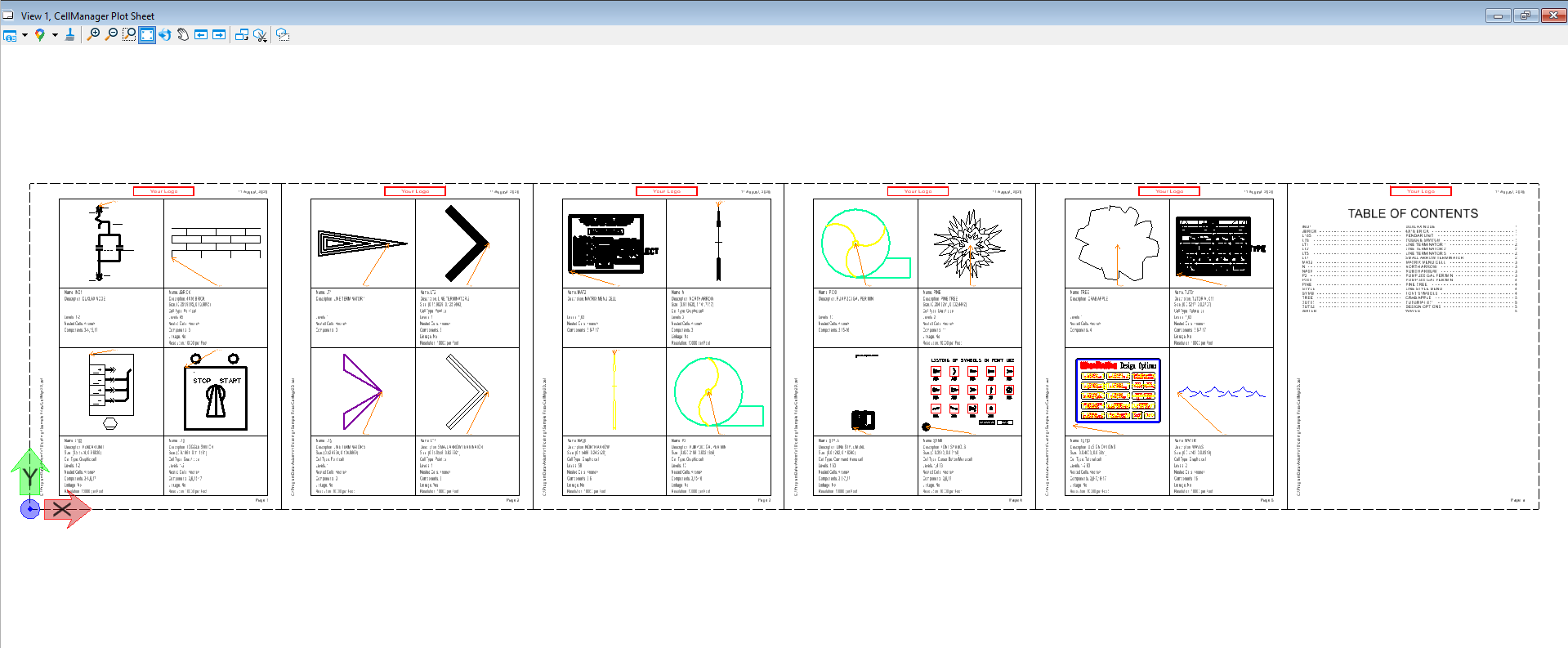Open the View Attributes icon
The height and width of the screenshot is (648, 1568).
click(x=10, y=35)
